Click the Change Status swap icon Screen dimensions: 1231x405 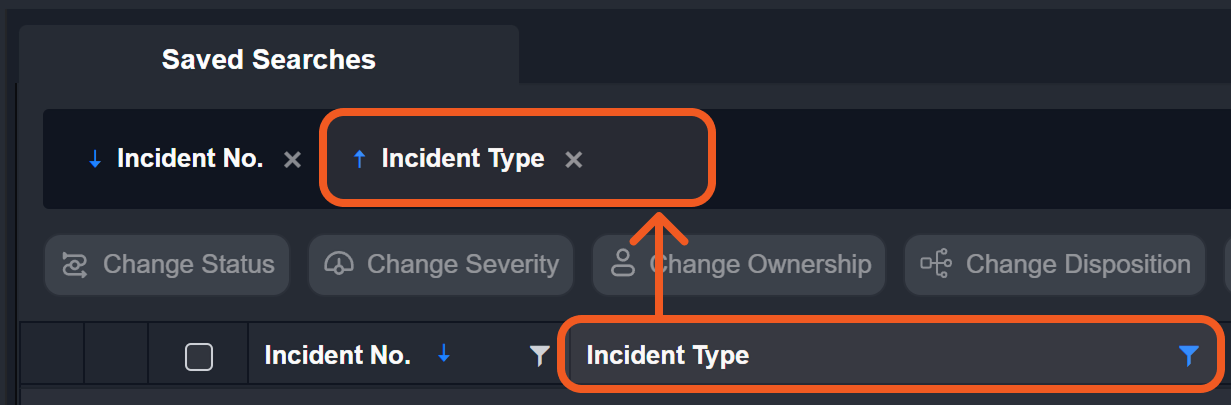click(75, 265)
